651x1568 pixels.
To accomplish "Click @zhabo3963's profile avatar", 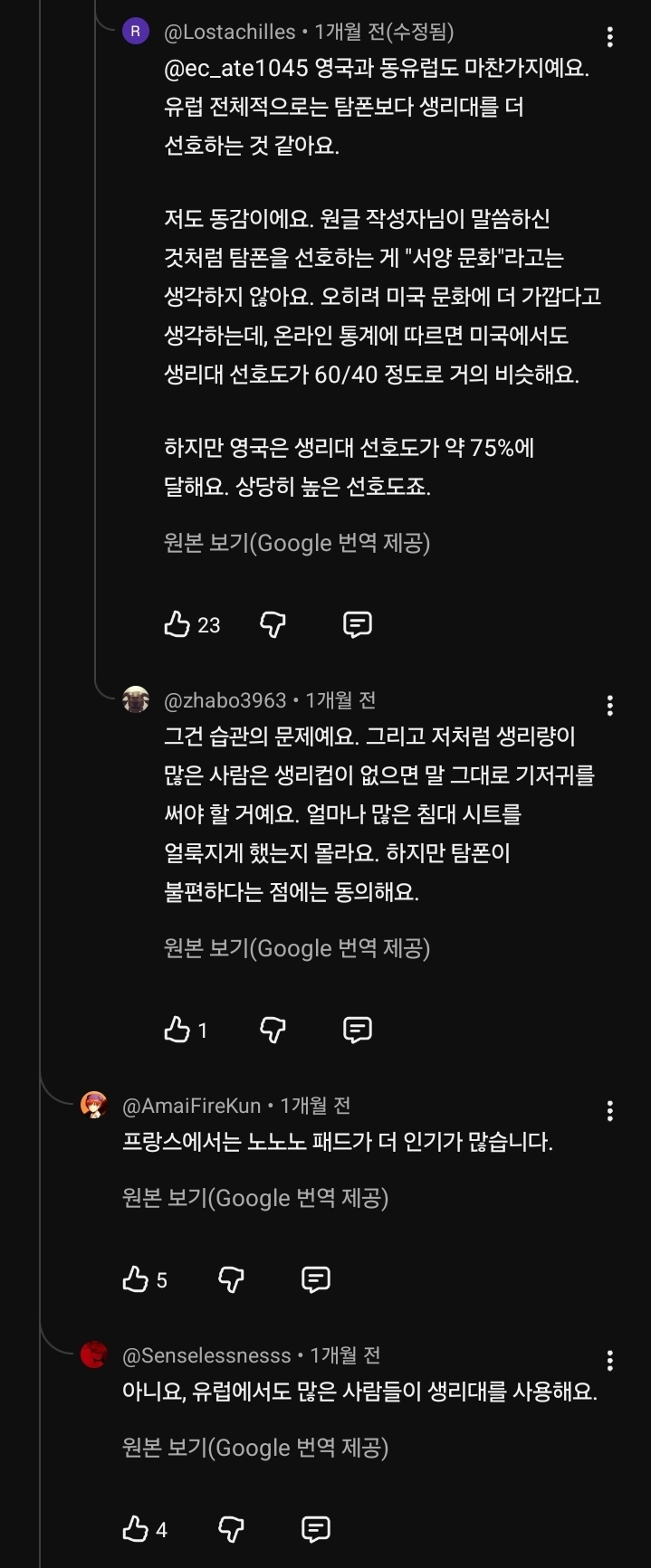I will pyautogui.click(x=138, y=700).
